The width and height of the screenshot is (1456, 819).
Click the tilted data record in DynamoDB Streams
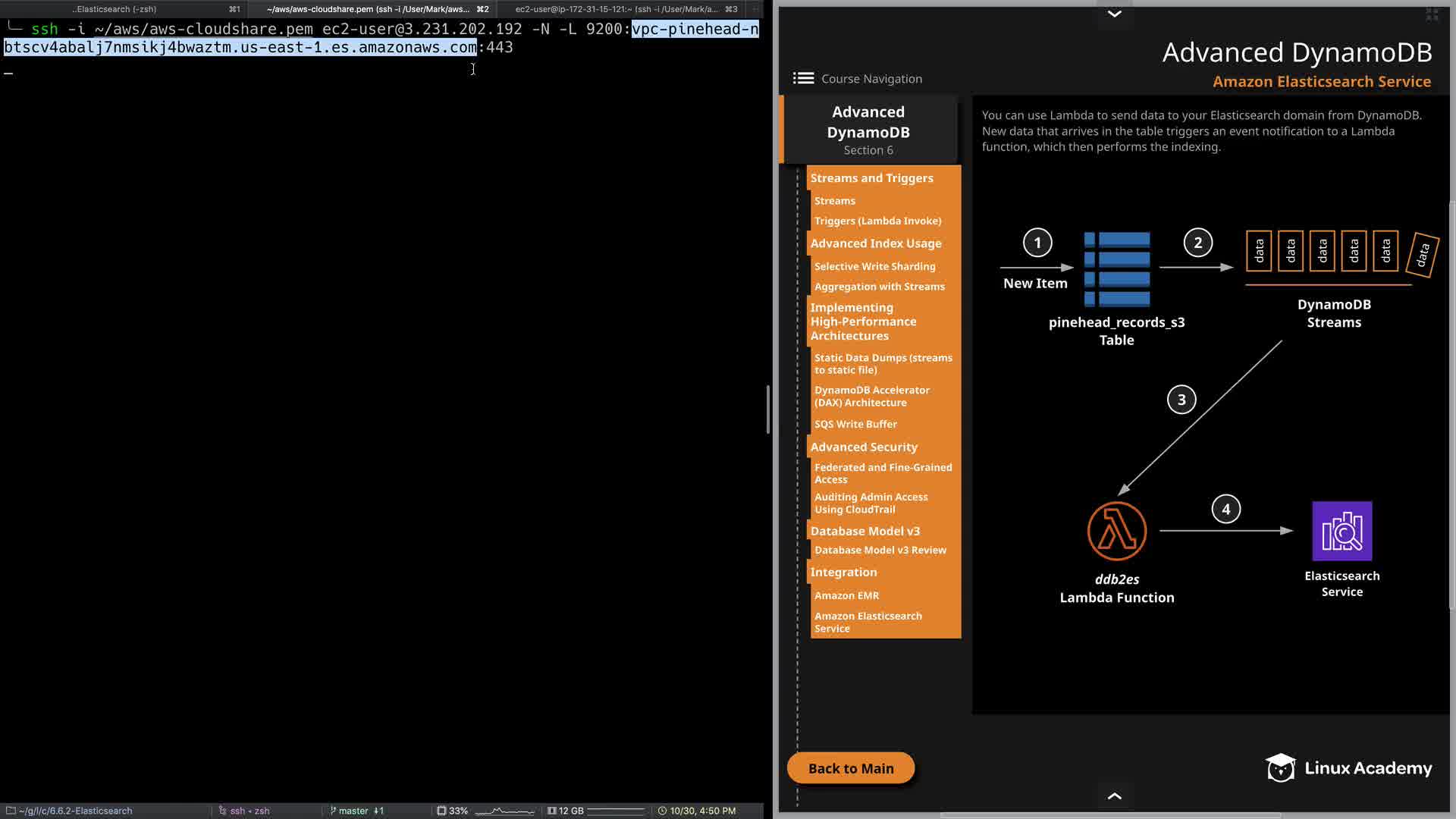(1422, 254)
